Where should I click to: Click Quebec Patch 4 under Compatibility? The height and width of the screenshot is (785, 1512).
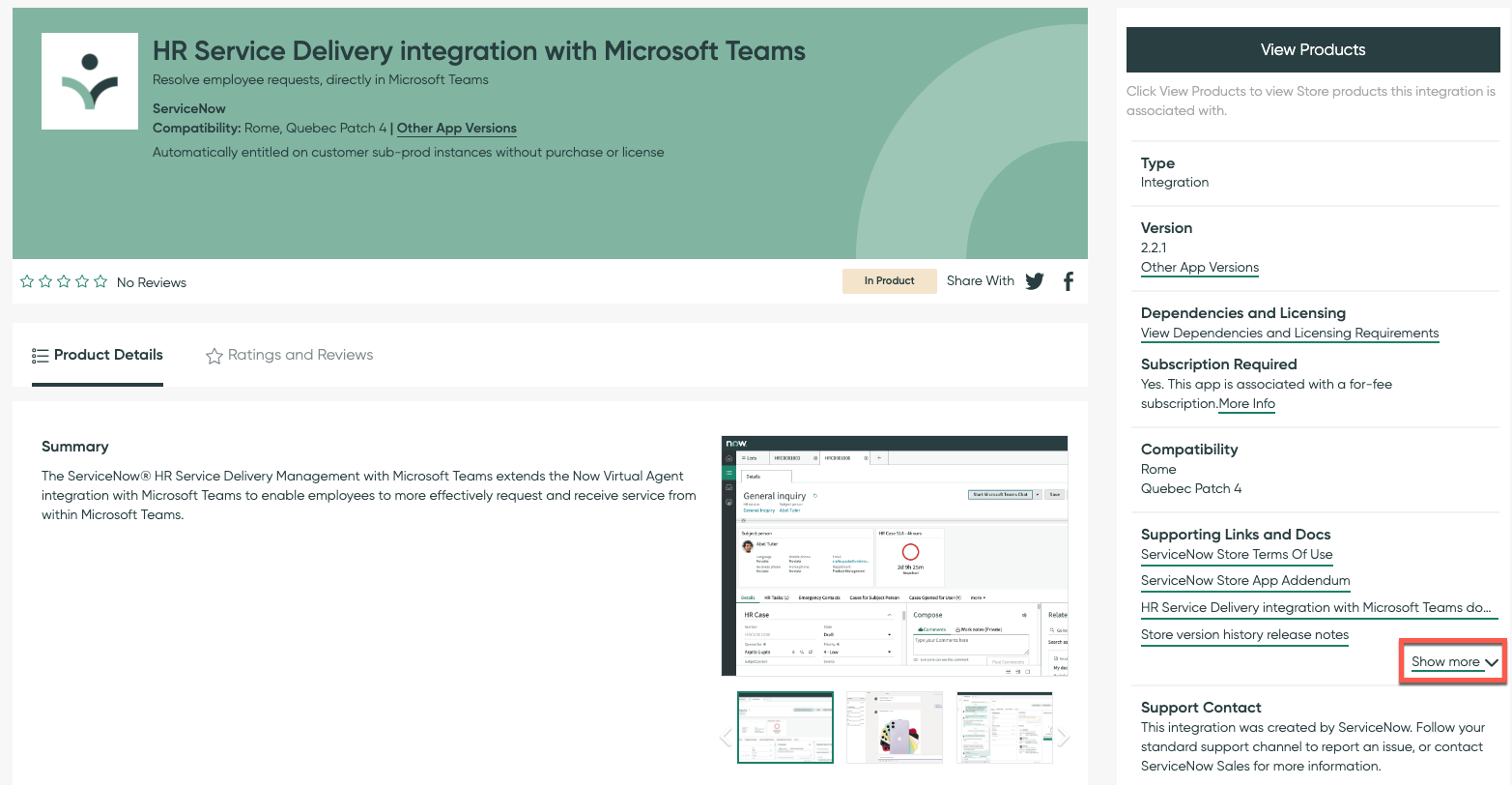tap(1191, 488)
